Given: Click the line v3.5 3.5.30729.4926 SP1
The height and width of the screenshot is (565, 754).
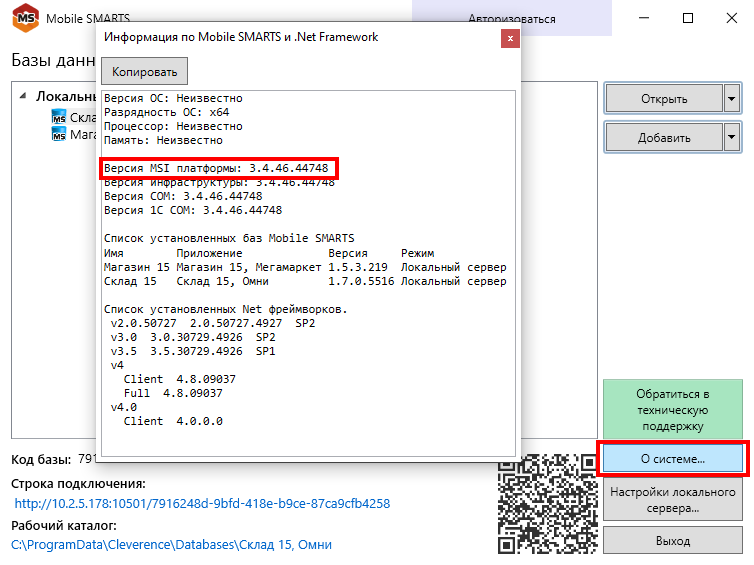Looking at the screenshot, I should point(193,351).
